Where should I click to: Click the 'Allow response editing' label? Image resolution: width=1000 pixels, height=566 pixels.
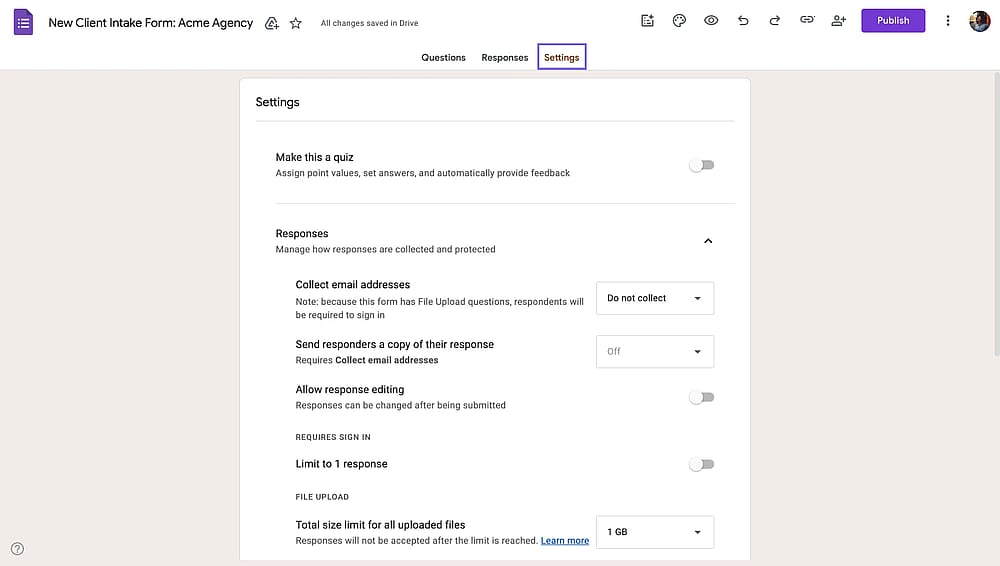[x=349, y=389]
